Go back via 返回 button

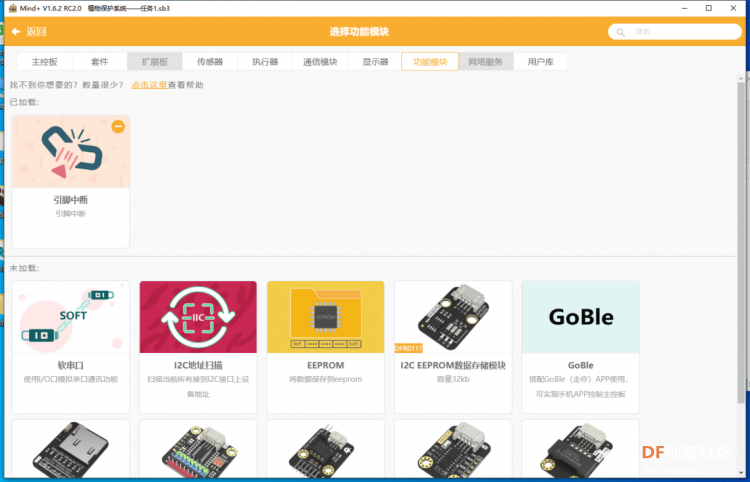(x=29, y=32)
